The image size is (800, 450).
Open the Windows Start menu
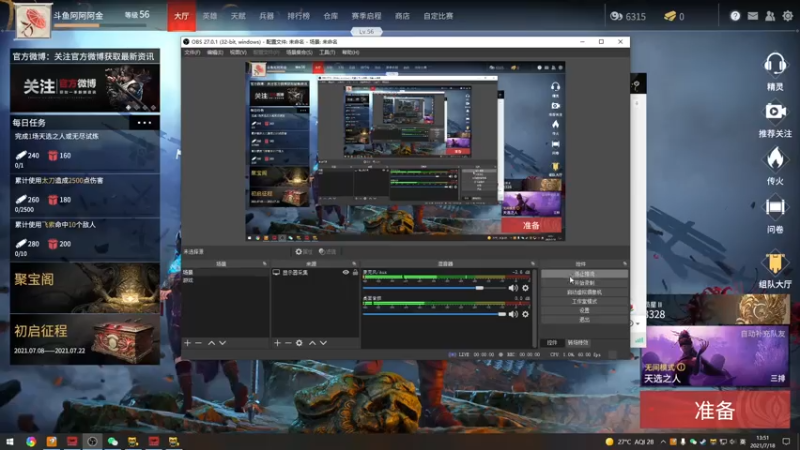tap(10, 441)
